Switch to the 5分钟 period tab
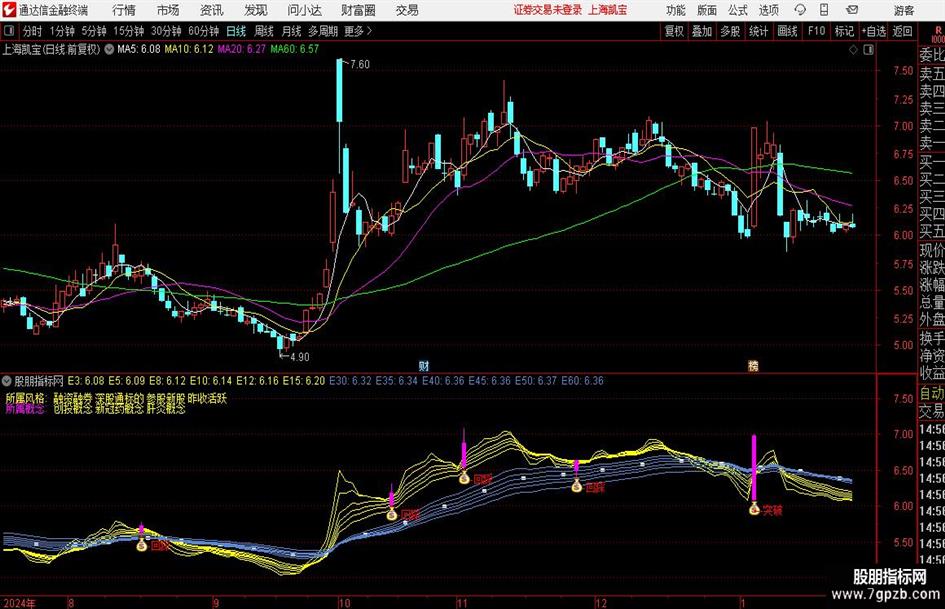Screen dimensions: 945x609 click(94, 31)
